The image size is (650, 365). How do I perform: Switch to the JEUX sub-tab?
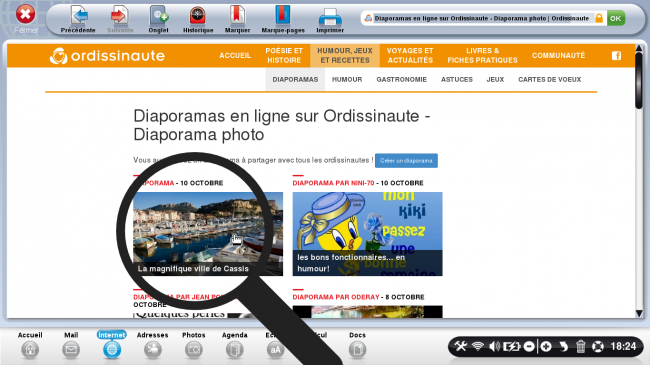click(495, 79)
